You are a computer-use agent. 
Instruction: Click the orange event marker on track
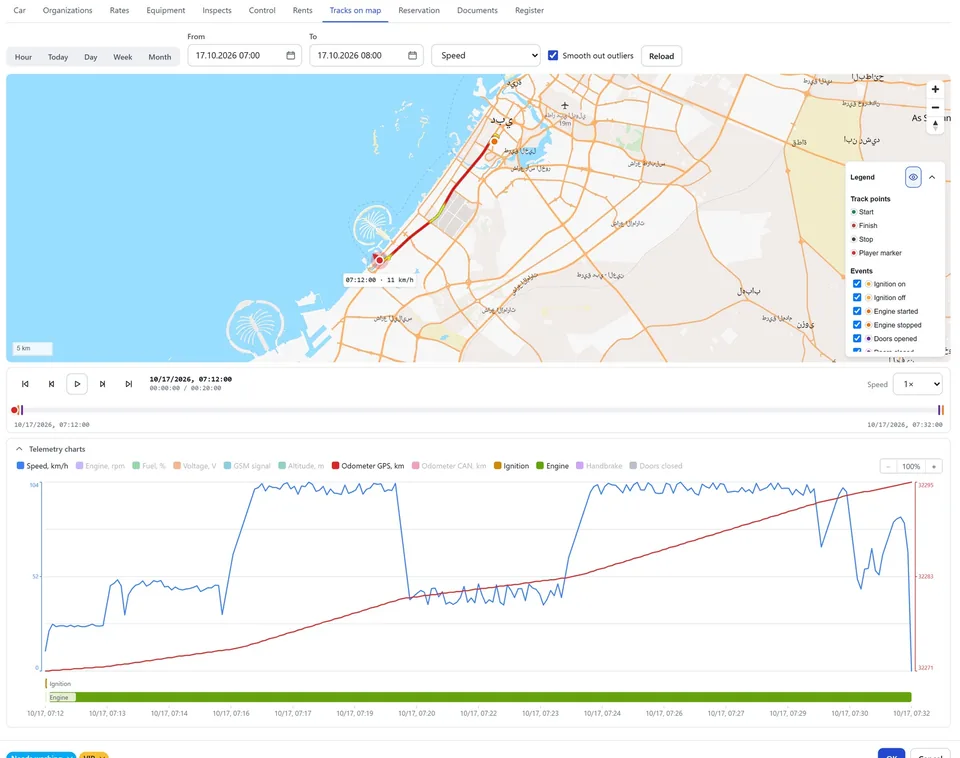494,141
